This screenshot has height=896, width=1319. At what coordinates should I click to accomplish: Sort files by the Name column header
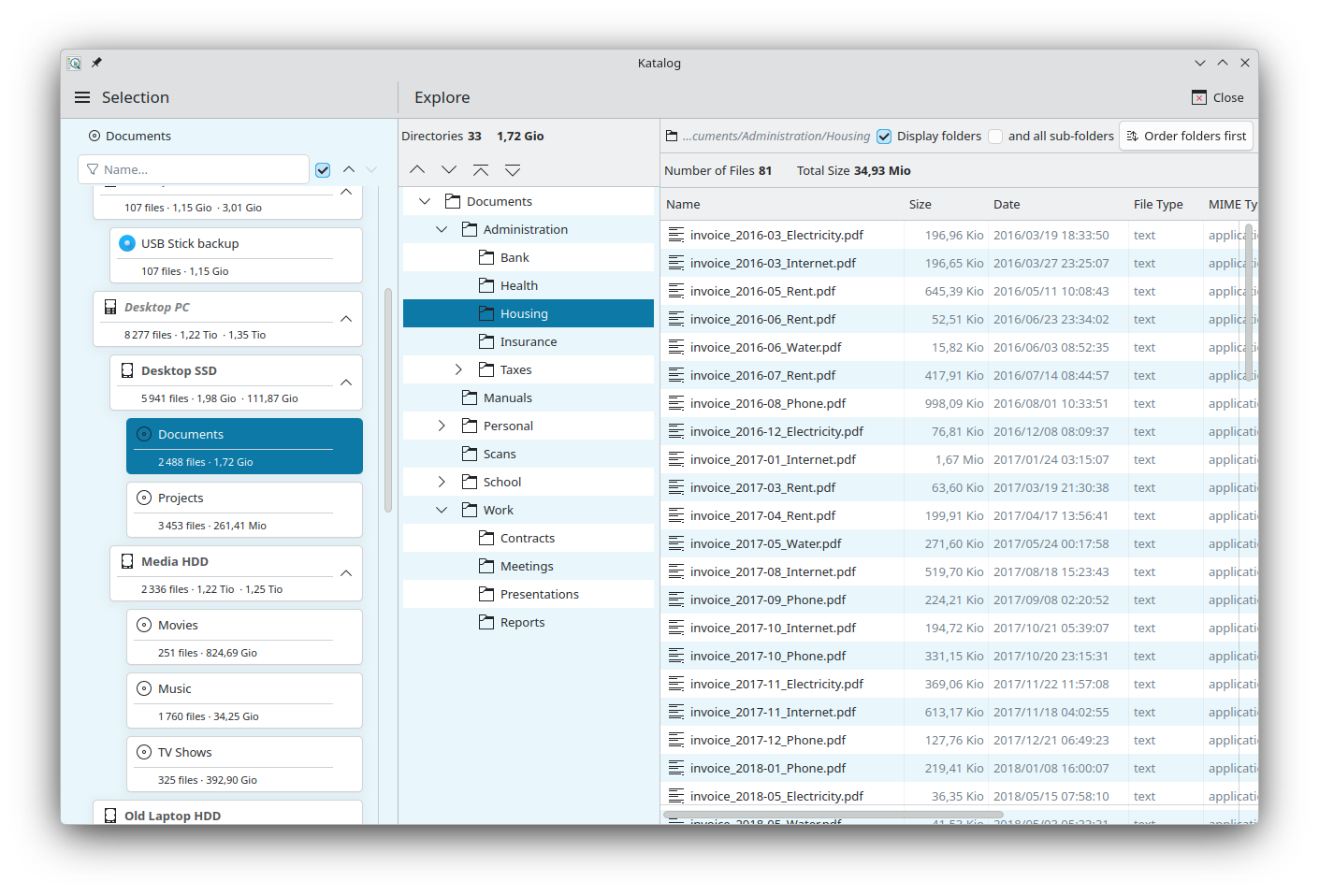pos(782,204)
